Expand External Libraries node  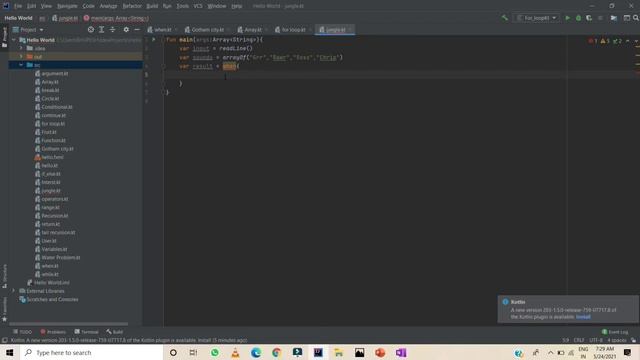pyautogui.click(x=14, y=291)
